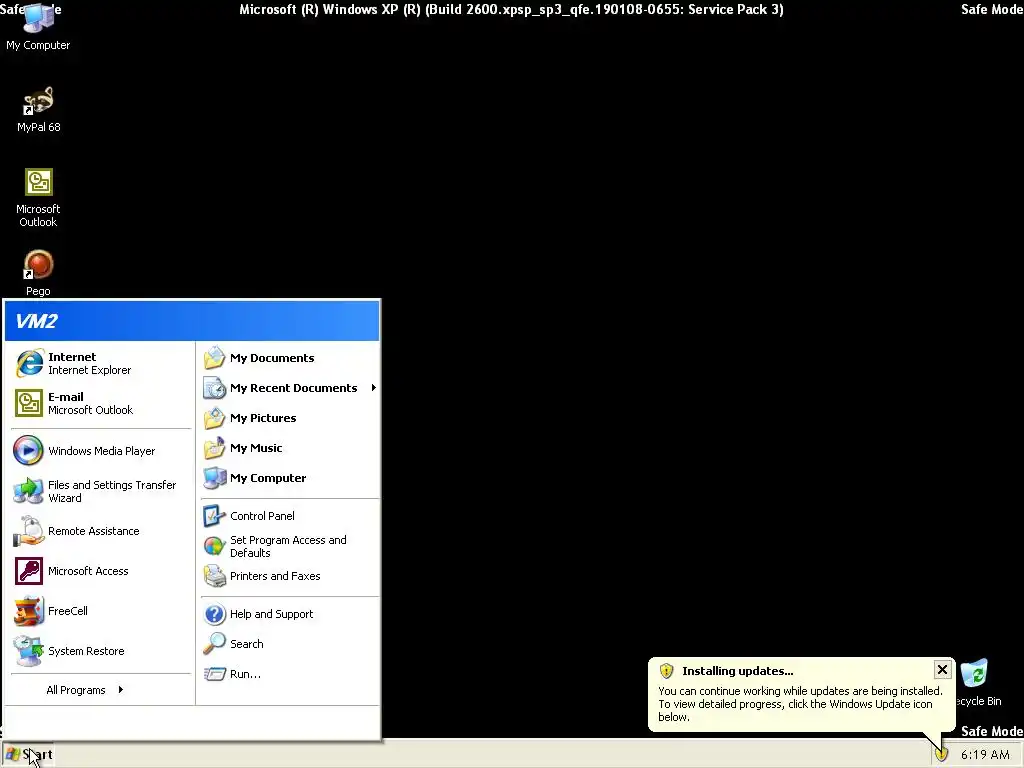Launch Windows Media Player icon
Viewport: 1024px width, 768px height.
click(x=28, y=451)
